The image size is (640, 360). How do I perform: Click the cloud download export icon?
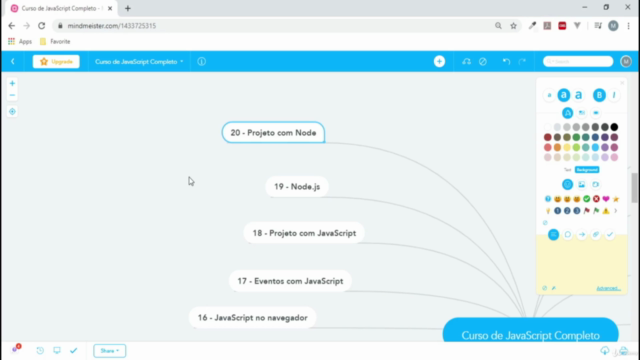604,351
